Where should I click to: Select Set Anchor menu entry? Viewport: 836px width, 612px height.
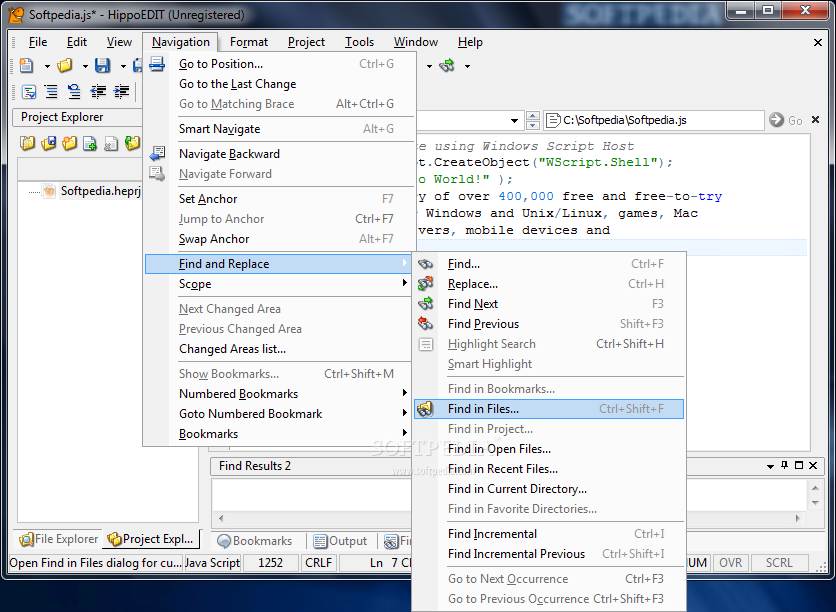click(x=280, y=199)
